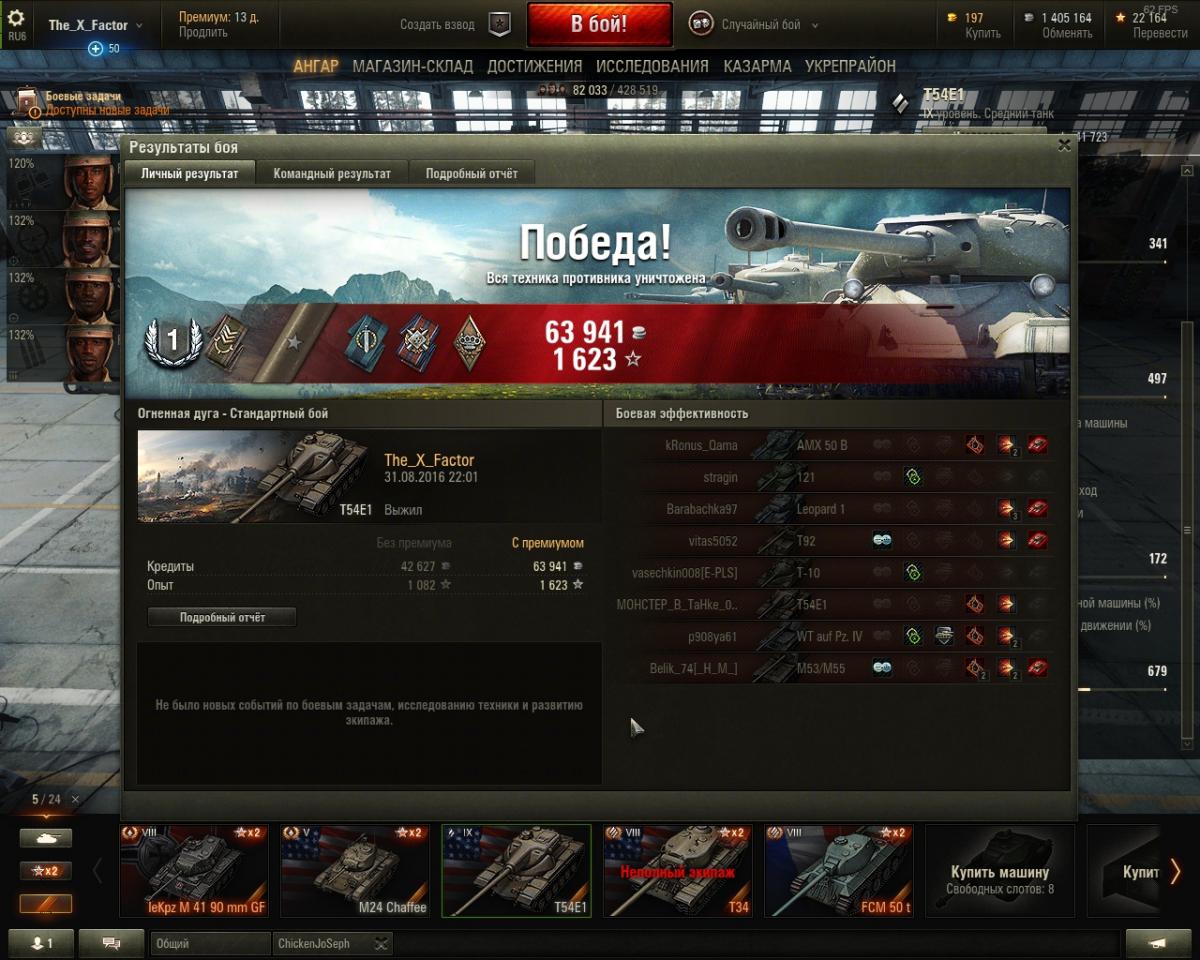Open the ИССЛЕДОВАНИЯ menu
The width and height of the screenshot is (1200, 960).
coord(652,66)
